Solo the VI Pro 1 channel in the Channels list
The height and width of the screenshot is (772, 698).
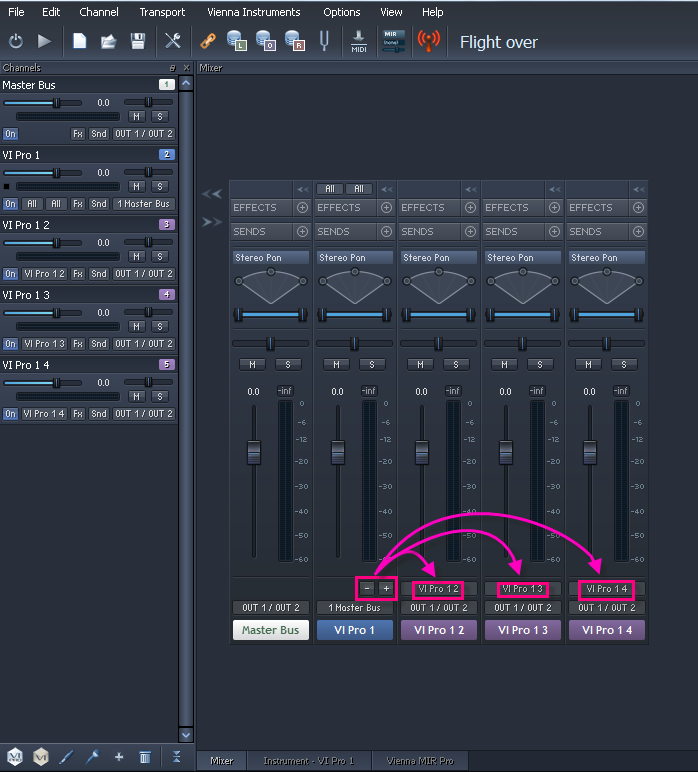point(159,187)
